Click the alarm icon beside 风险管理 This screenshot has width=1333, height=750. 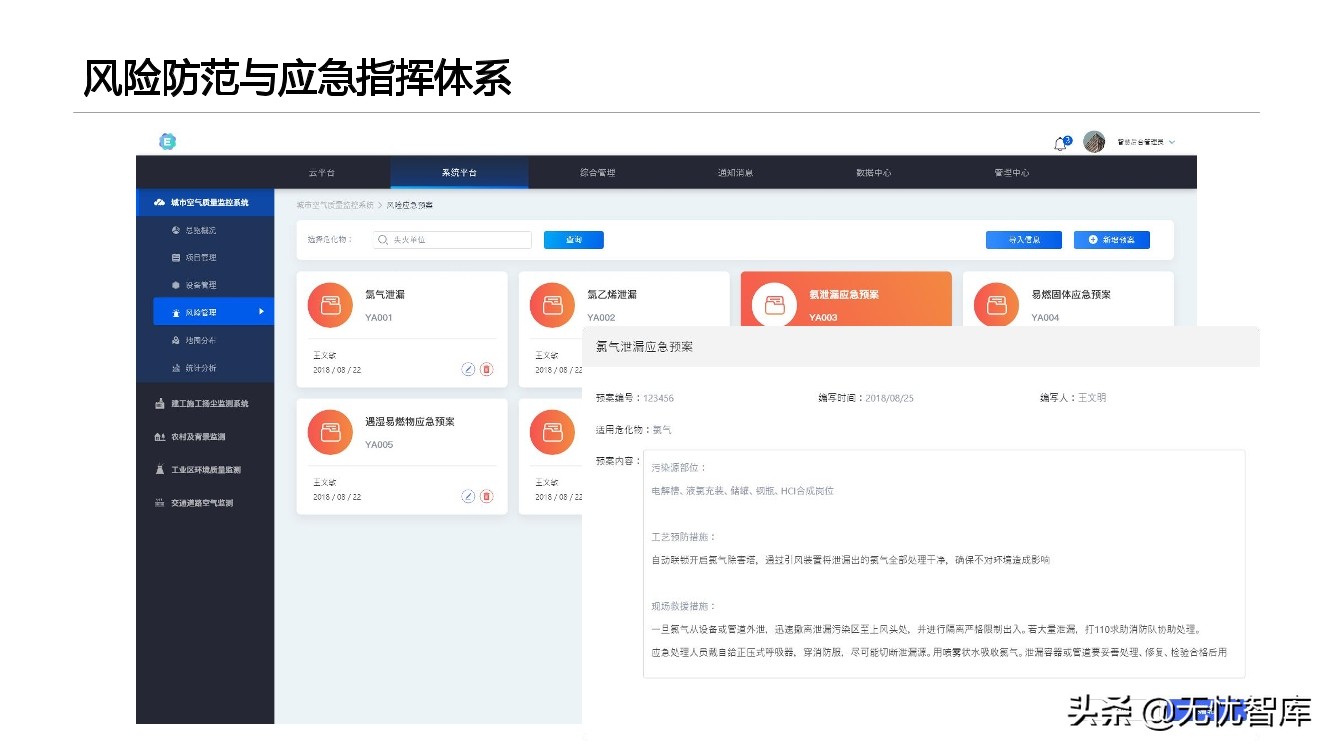pyautogui.click(x=176, y=313)
